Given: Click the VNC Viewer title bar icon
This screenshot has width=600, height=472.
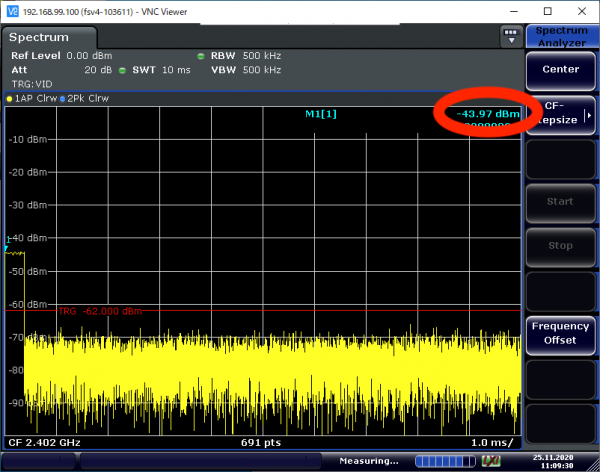Looking at the screenshot, I should 13,11.
